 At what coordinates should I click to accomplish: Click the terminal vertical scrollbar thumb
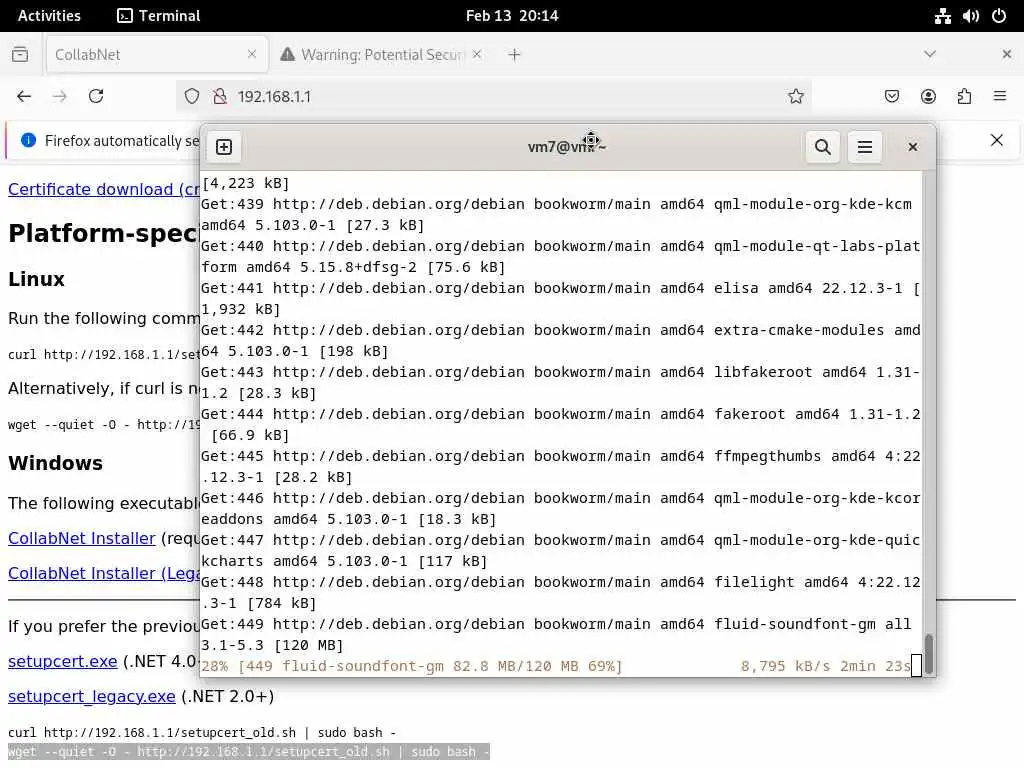[x=929, y=653]
